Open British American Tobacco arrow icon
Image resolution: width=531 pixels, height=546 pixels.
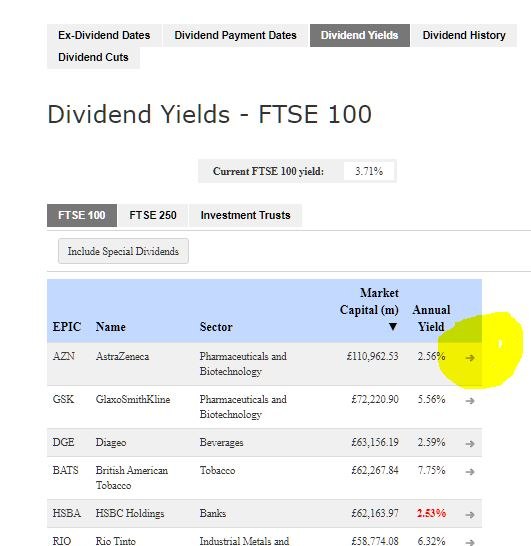click(470, 472)
